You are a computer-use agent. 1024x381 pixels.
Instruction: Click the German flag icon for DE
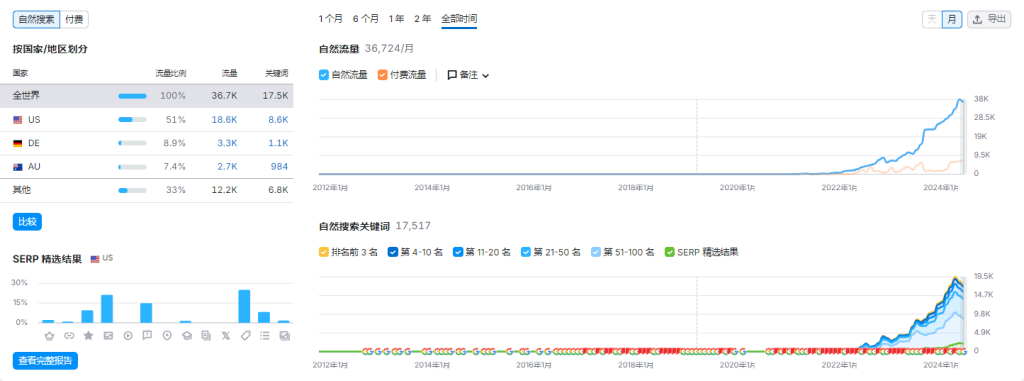(18, 143)
